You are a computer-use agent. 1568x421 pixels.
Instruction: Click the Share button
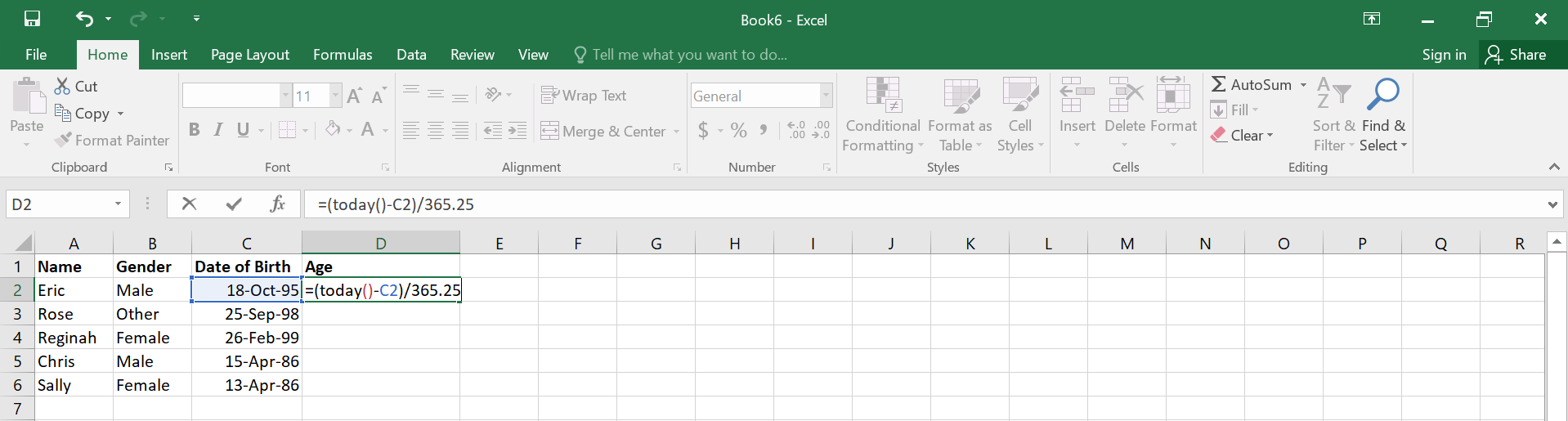point(1516,55)
